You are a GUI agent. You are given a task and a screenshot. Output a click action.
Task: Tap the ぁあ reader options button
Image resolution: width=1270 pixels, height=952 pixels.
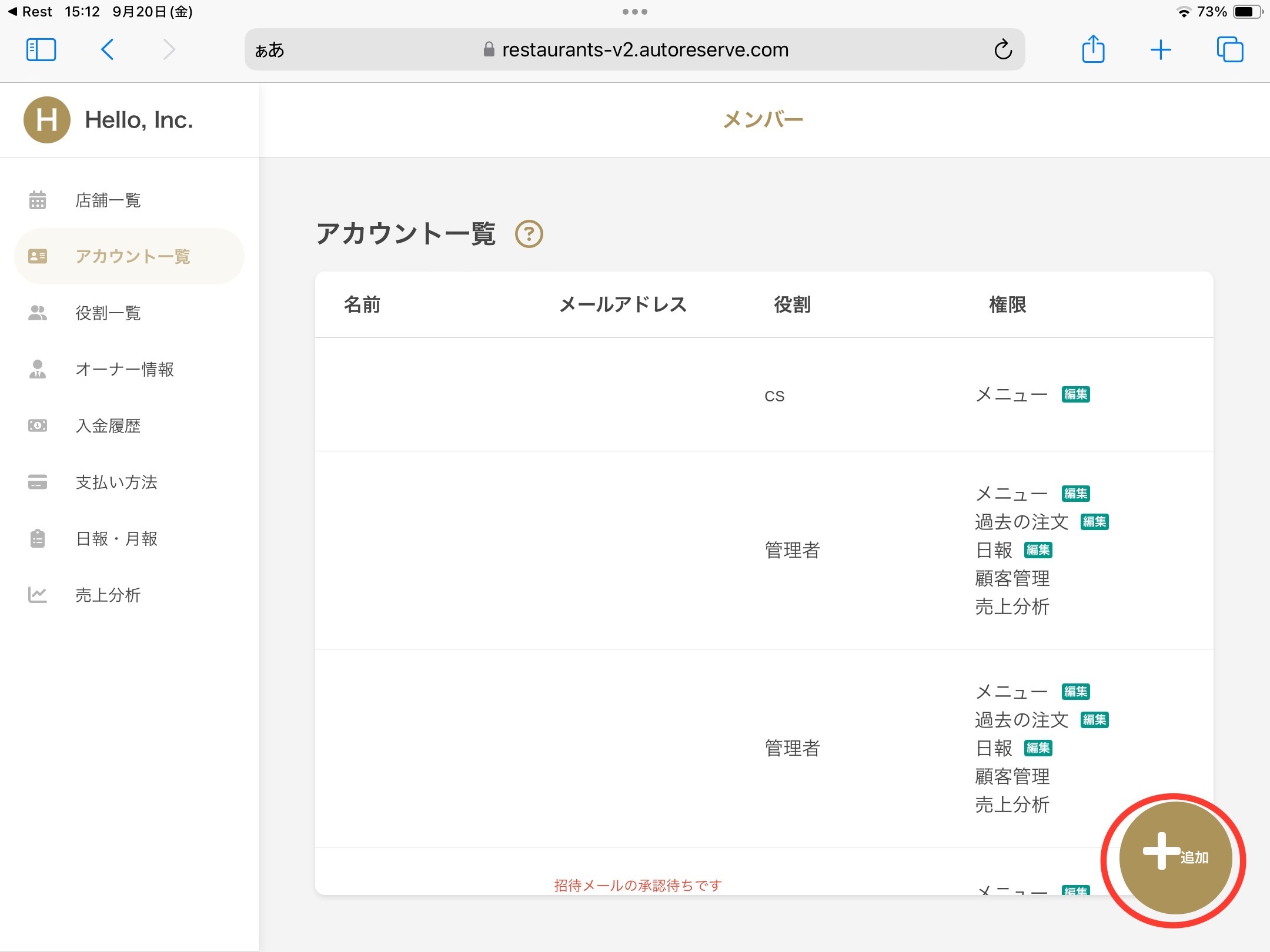click(270, 51)
